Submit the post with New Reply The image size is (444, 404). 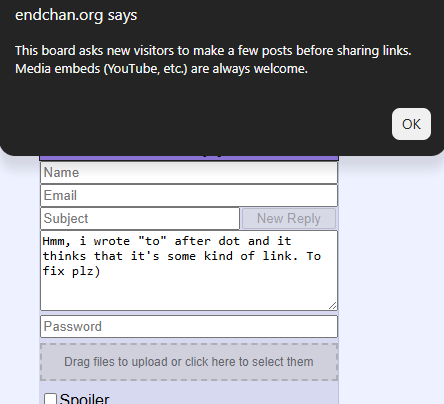click(289, 219)
